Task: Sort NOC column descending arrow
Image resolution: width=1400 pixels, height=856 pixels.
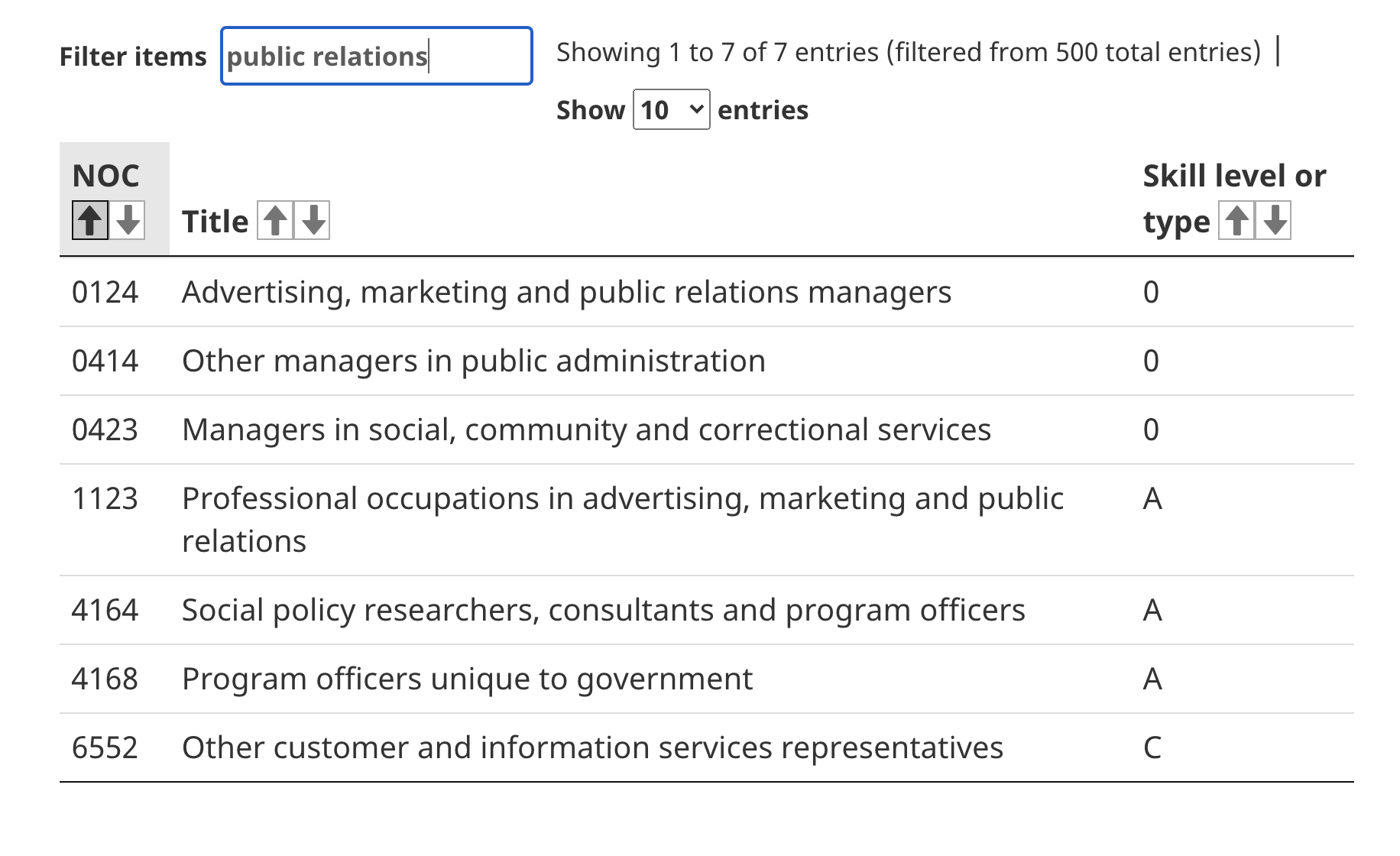Action: point(128,220)
